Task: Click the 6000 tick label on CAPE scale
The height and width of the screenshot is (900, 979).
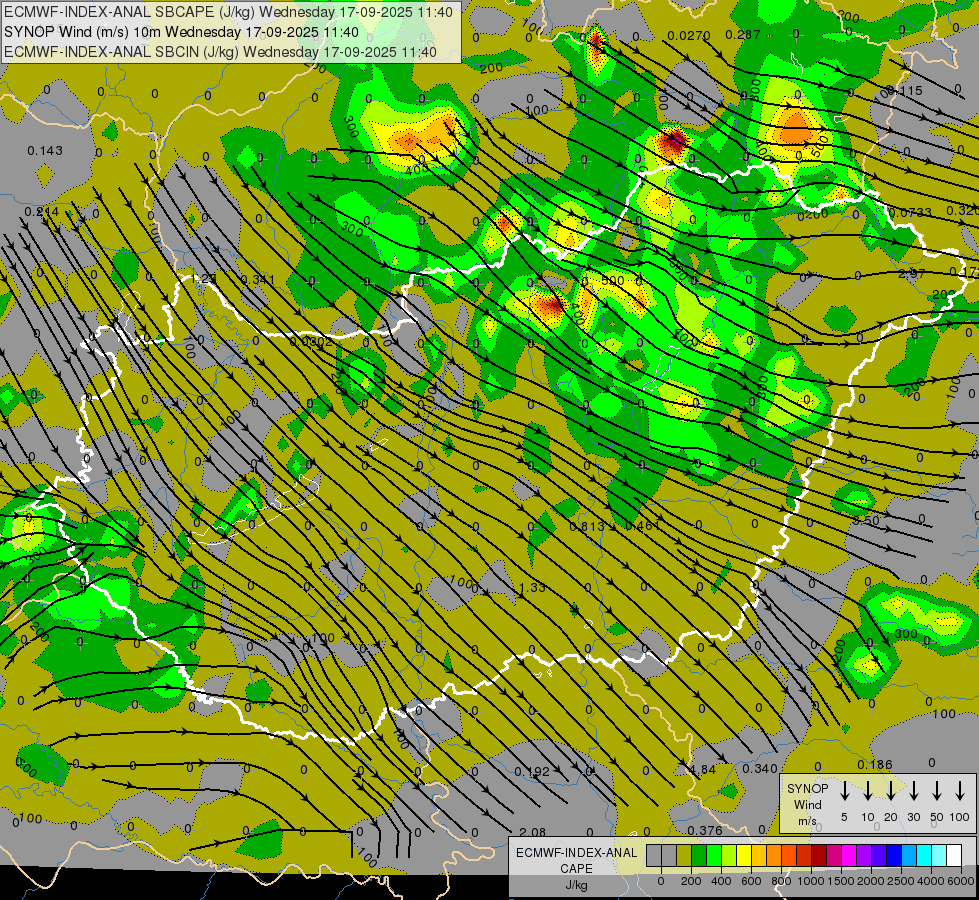Action: point(961,880)
